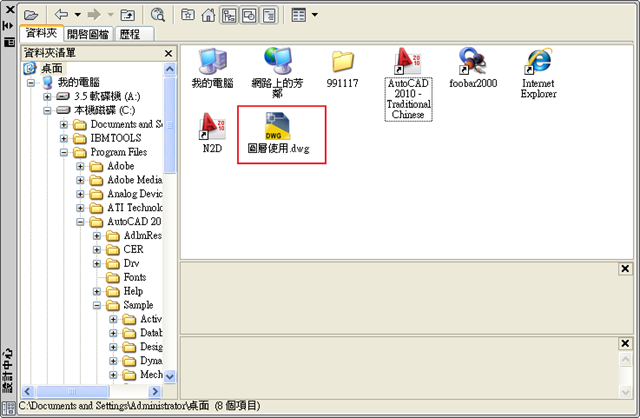Image resolution: width=640 pixels, height=418 pixels.
Task: Click description pane scroll up arrow
Action: (625, 360)
